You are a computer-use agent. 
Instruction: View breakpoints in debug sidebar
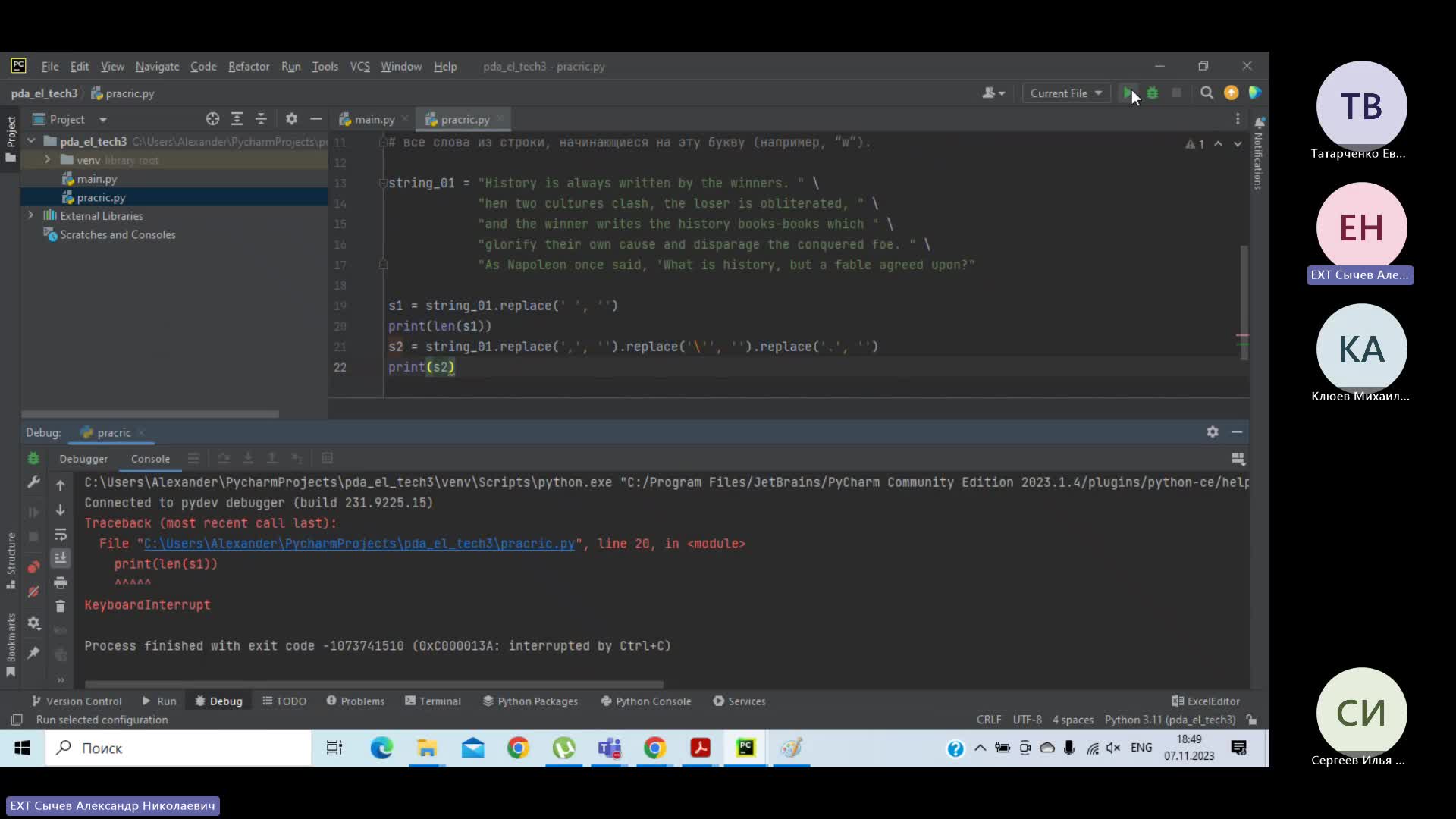click(33, 566)
